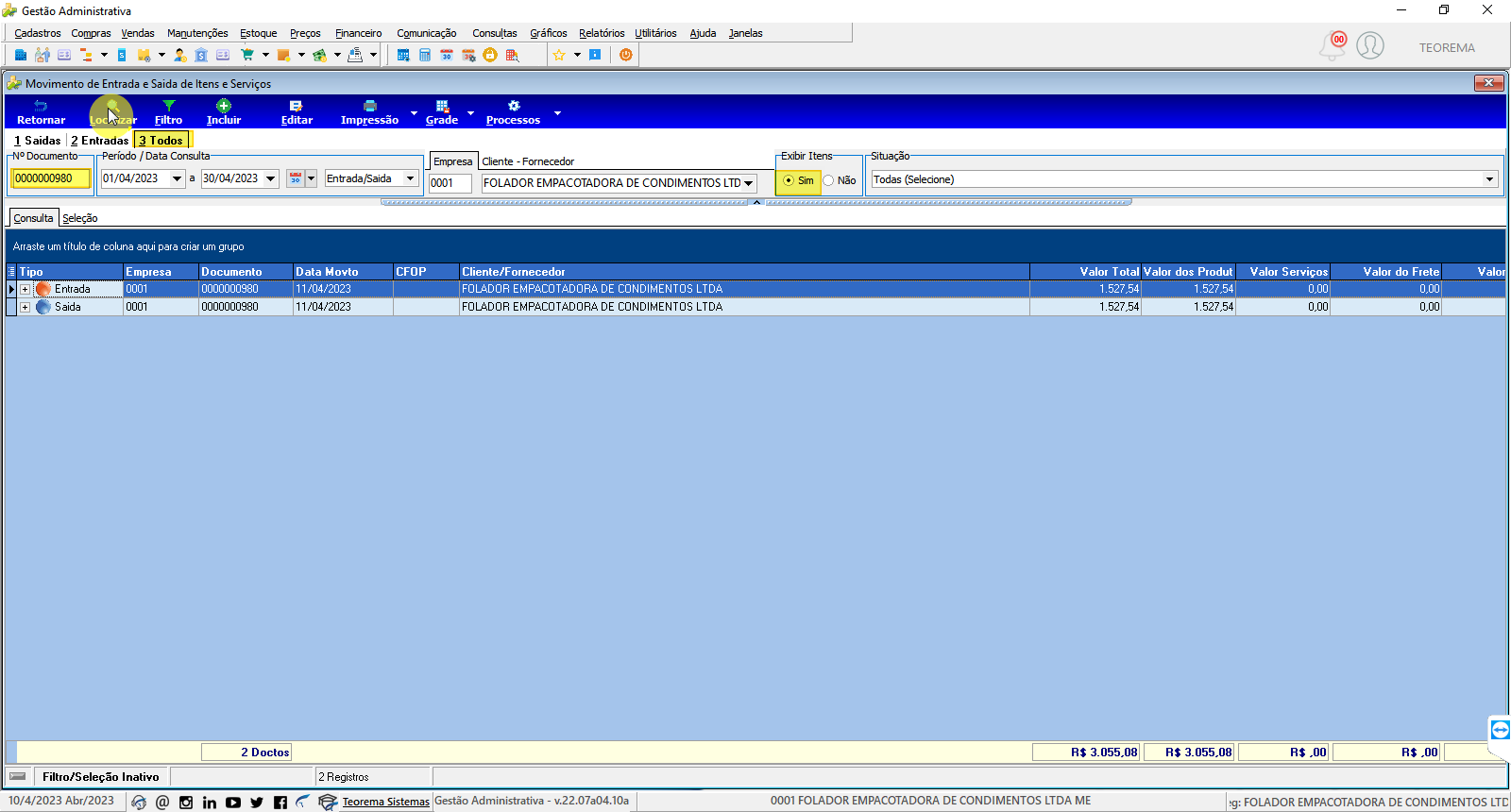Image resolution: width=1511 pixels, height=812 pixels.
Task: Open the Relatórios menu
Action: coord(602,33)
